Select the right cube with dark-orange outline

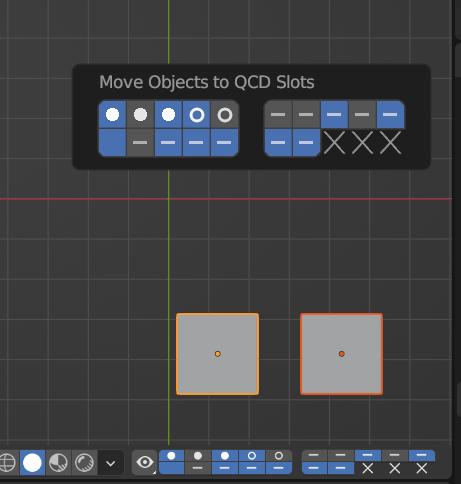coord(341,354)
